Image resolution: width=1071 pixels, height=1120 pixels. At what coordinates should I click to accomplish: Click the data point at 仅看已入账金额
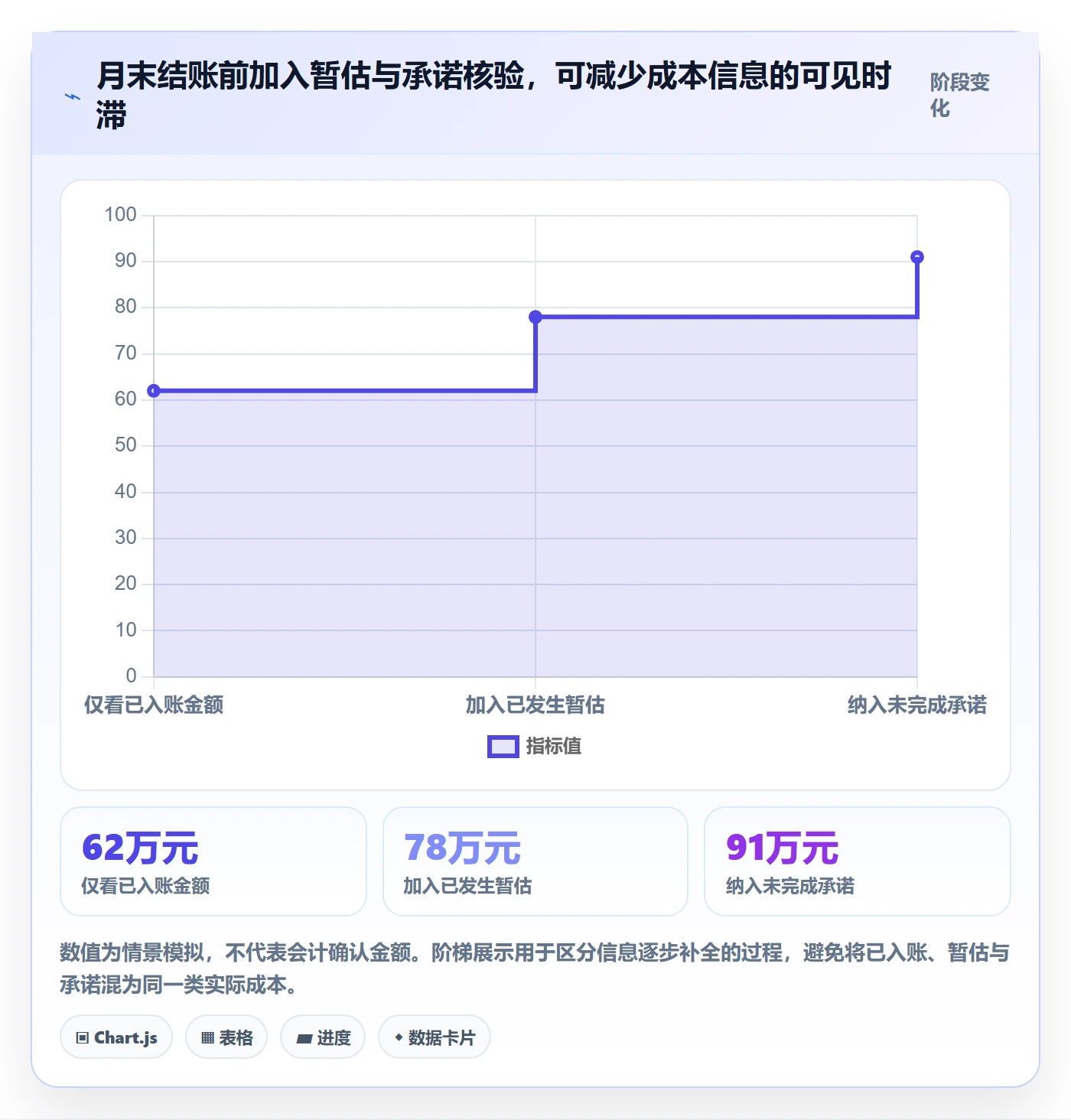[154, 391]
